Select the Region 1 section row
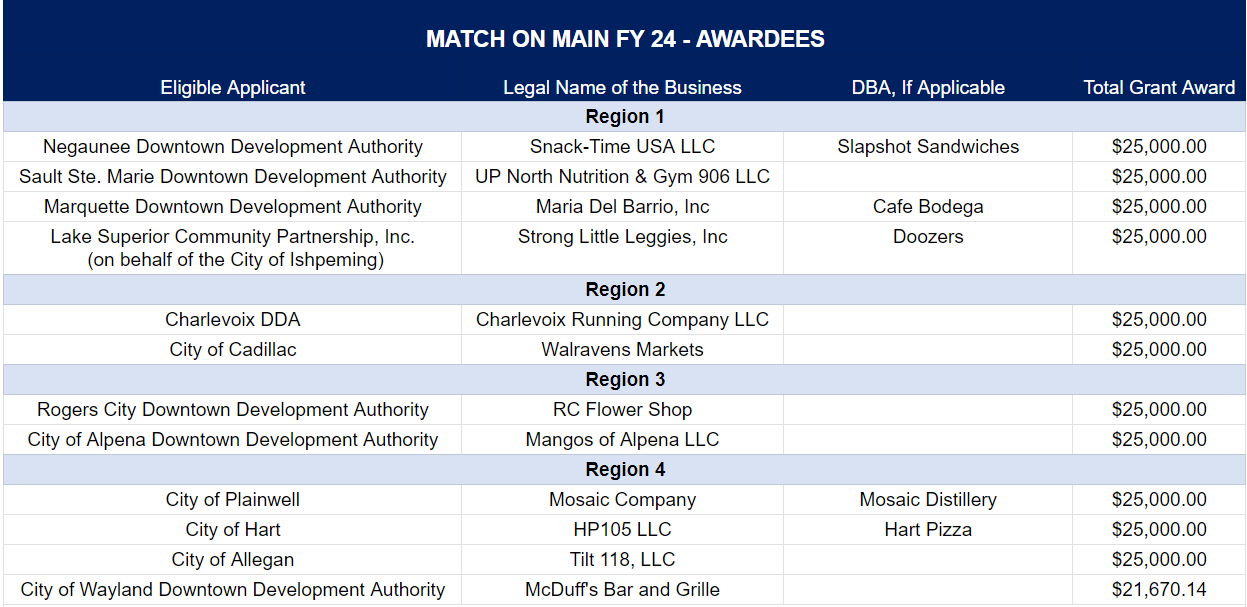The width and height of the screenshot is (1247, 607). (624, 117)
